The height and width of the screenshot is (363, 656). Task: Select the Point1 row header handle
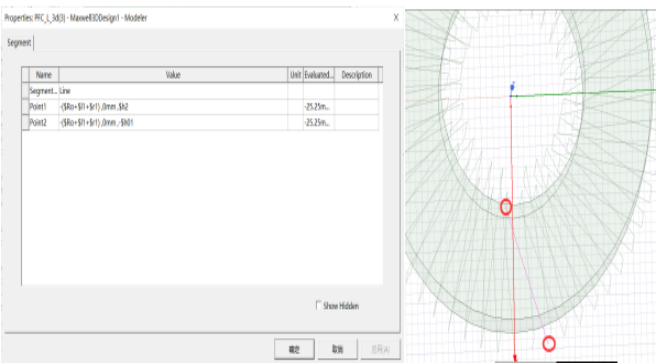click(x=25, y=107)
